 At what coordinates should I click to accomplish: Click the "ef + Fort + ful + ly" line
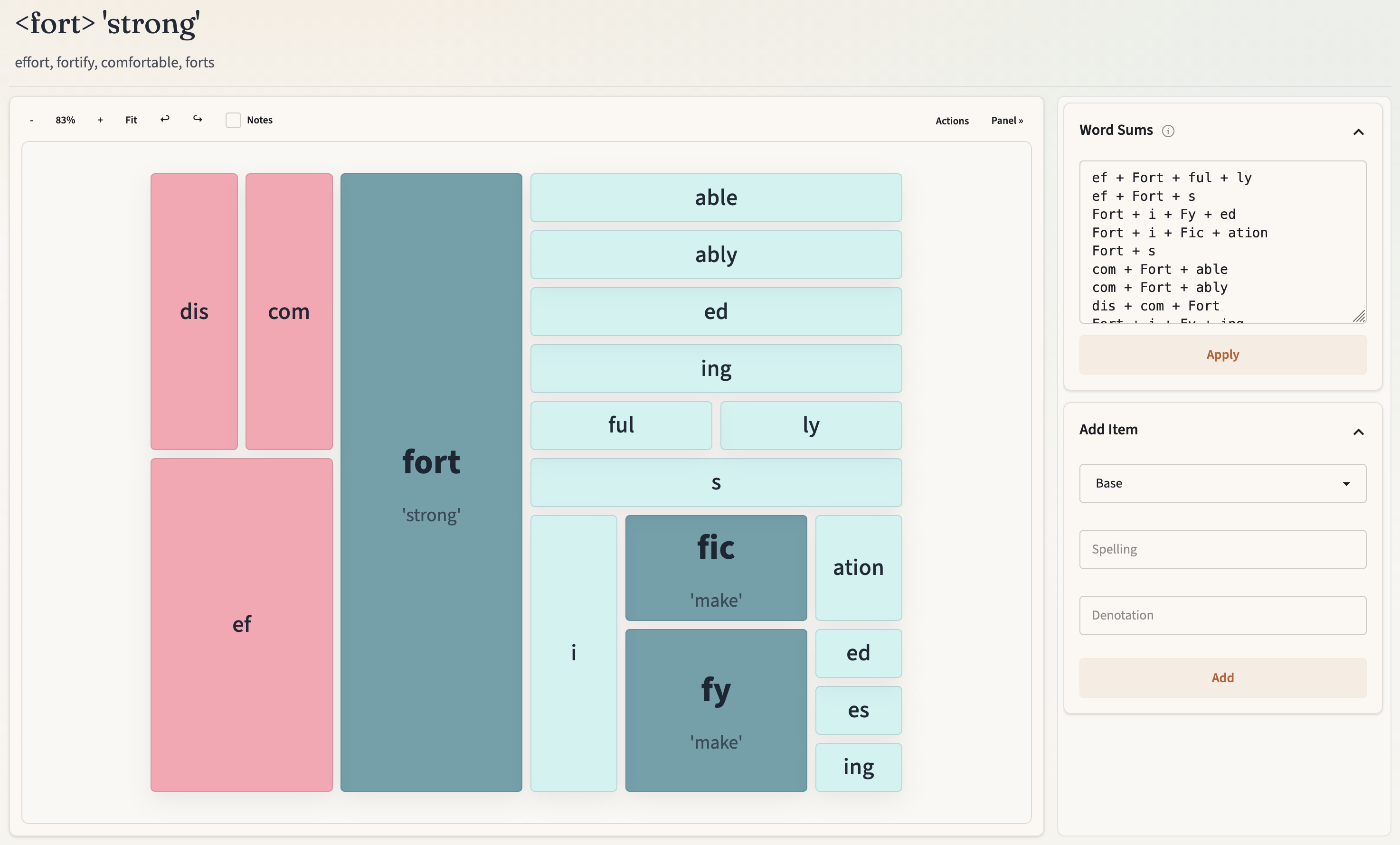[x=1172, y=178]
